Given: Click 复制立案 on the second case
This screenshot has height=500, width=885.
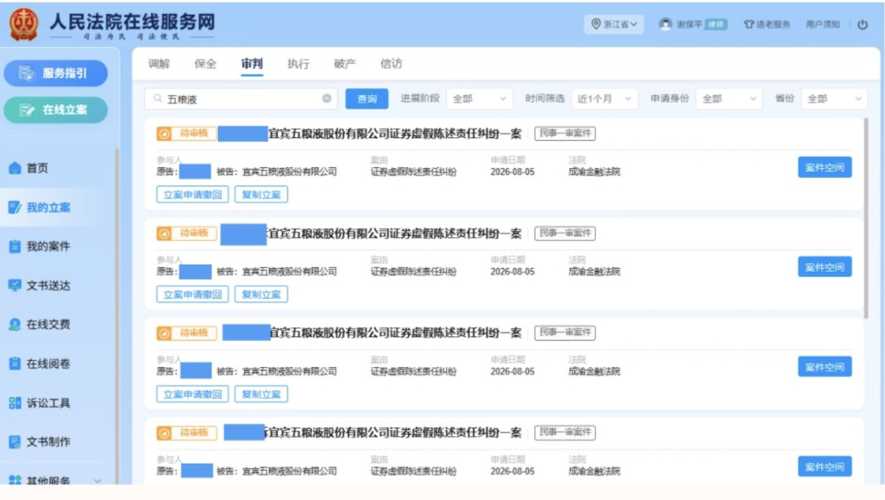Looking at the screenshot, I should [x=261, y=294].
